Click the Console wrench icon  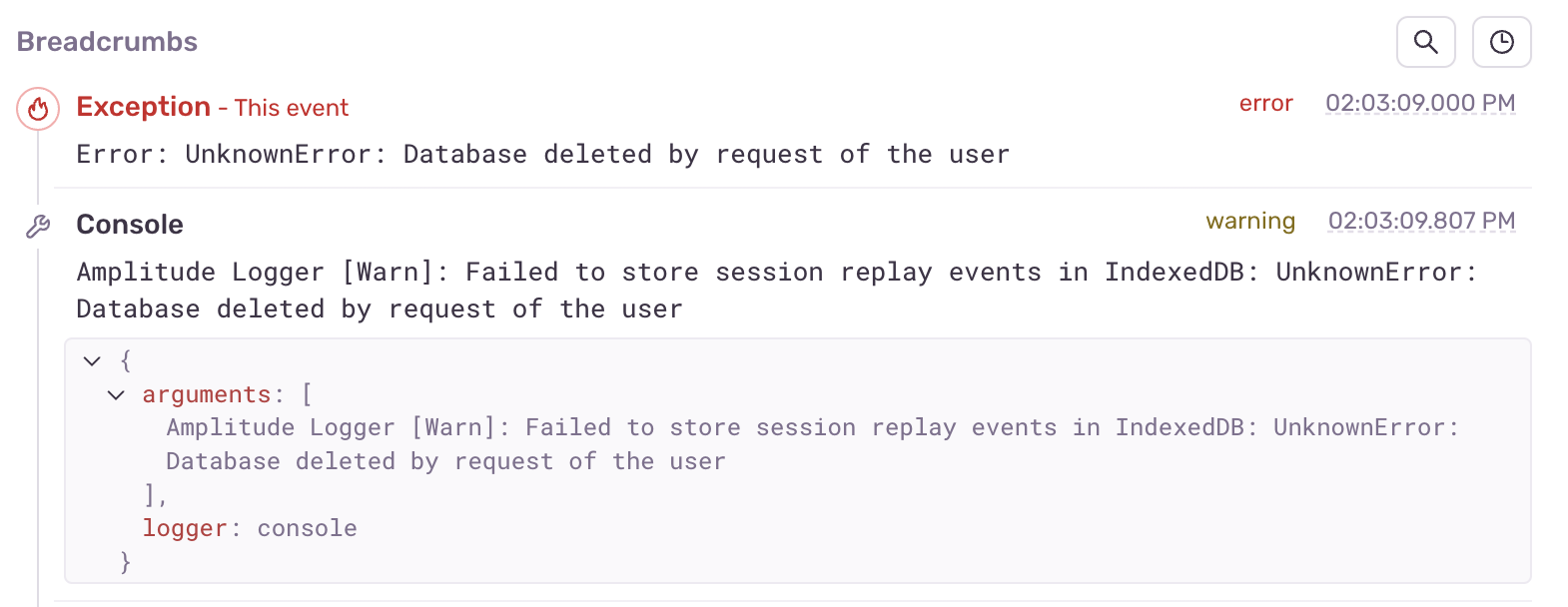pos(38,227)
